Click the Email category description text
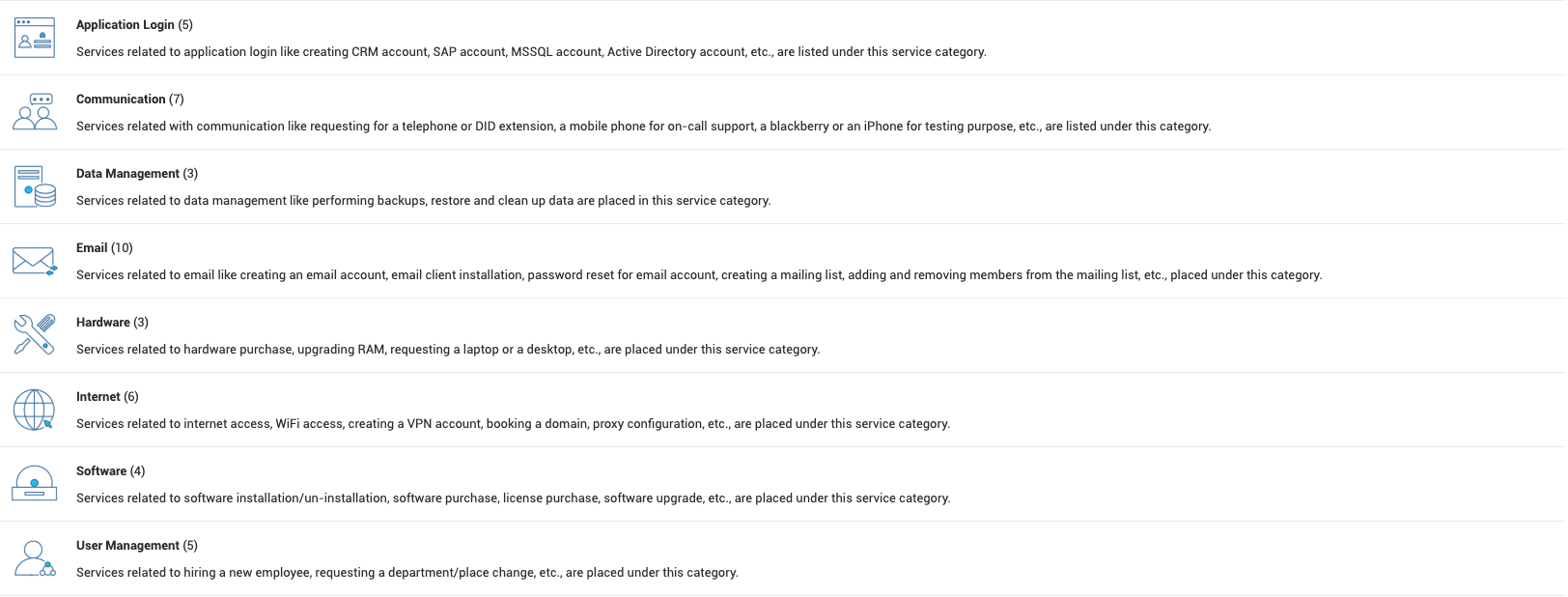The image size is (1568, 597). pos(699,275)
